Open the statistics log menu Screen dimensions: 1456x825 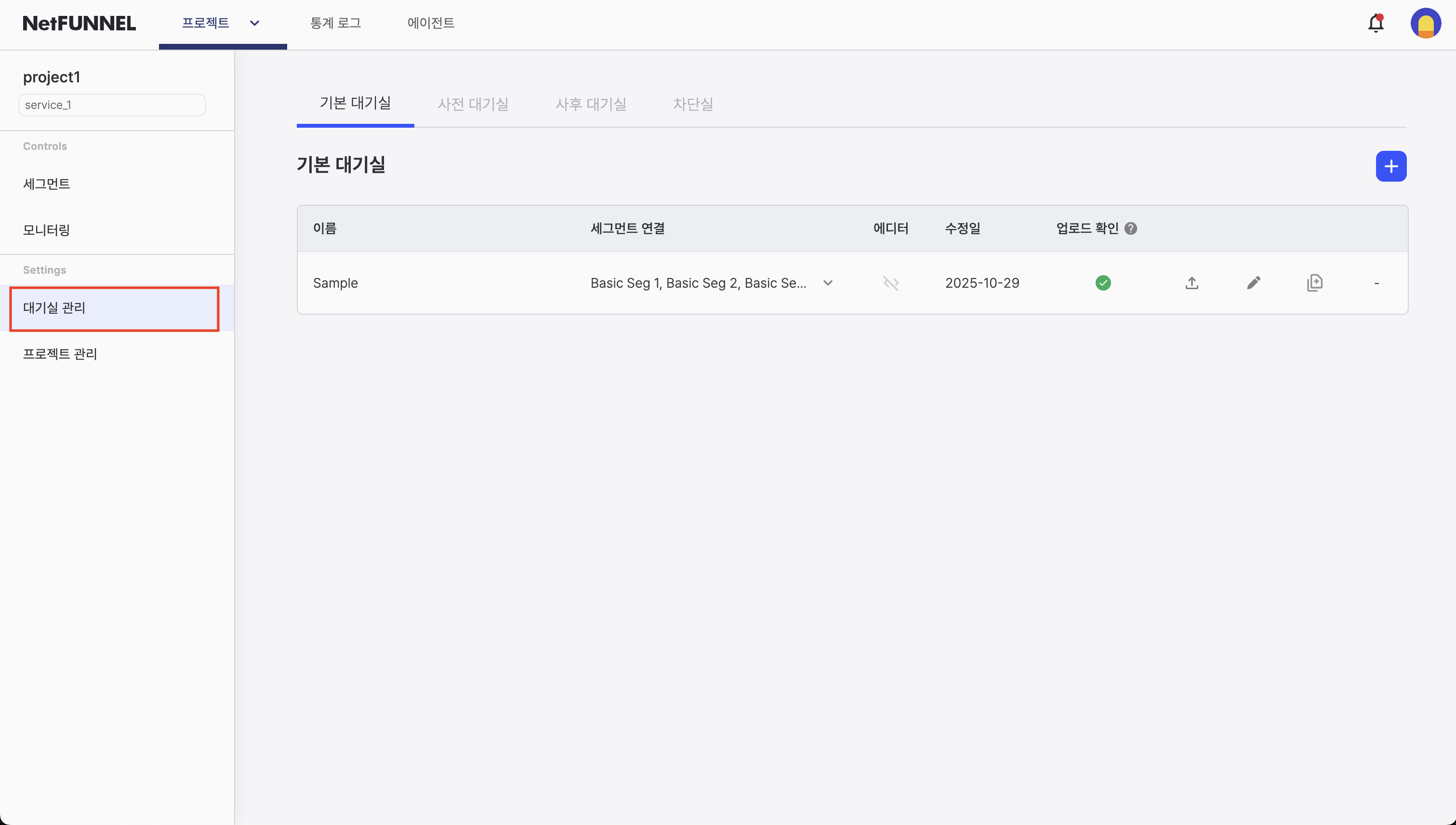335,23
